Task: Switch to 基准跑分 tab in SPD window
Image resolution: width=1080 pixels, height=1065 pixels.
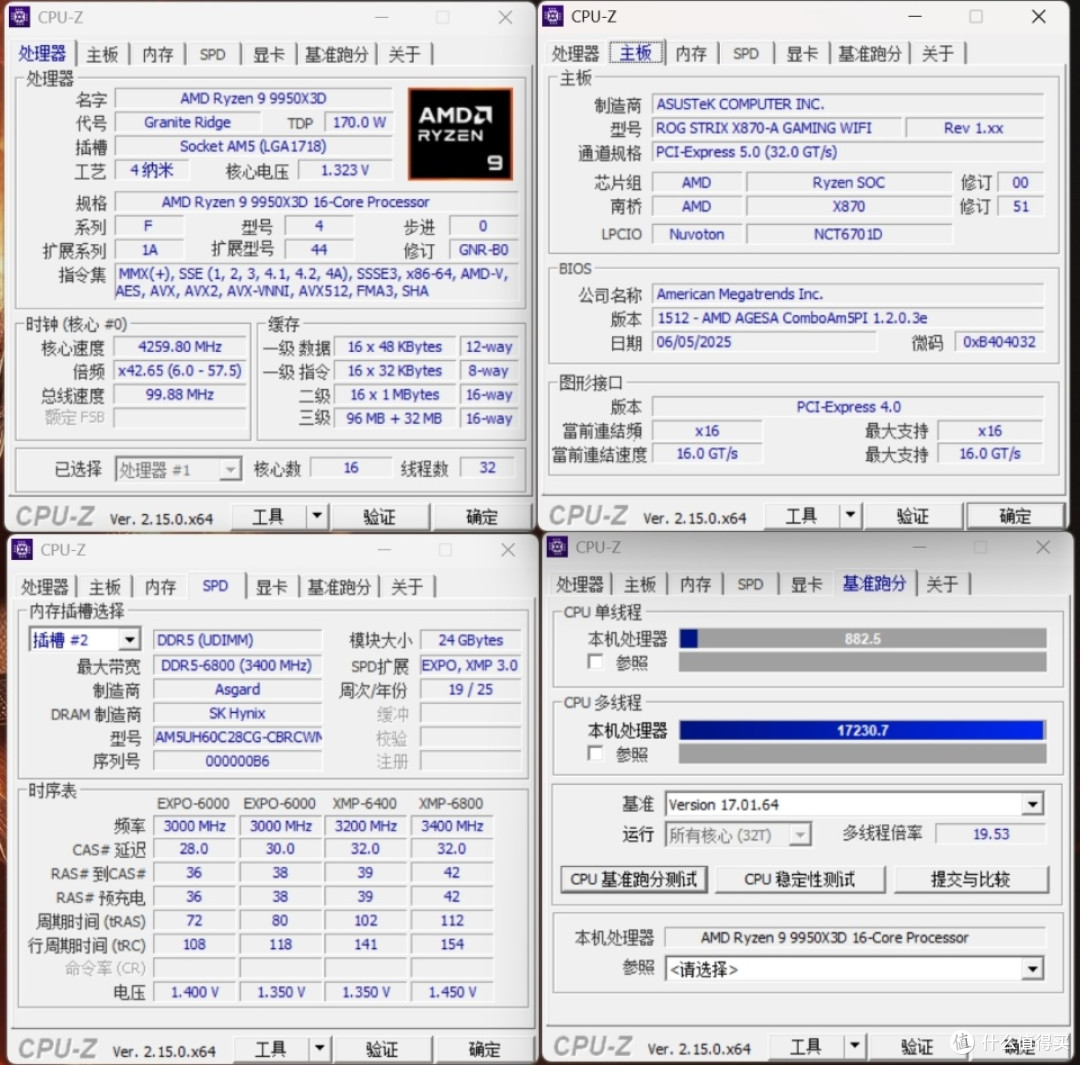Action: click(x=339, y=587)
